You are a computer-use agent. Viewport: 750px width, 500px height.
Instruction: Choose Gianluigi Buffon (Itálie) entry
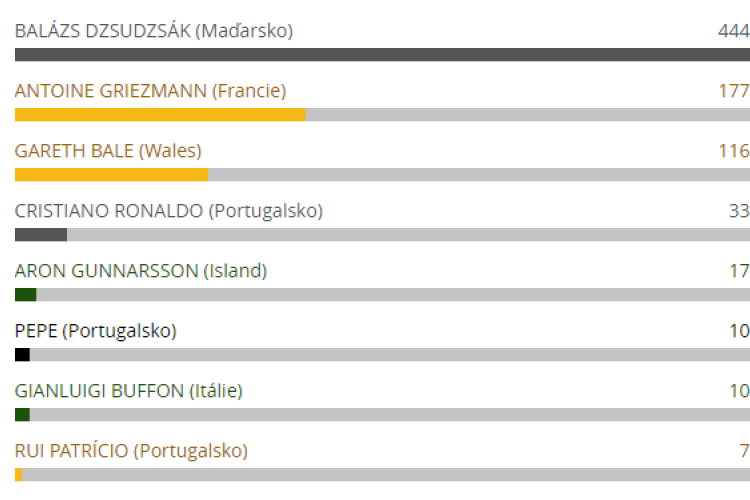(x=129, y=391)
